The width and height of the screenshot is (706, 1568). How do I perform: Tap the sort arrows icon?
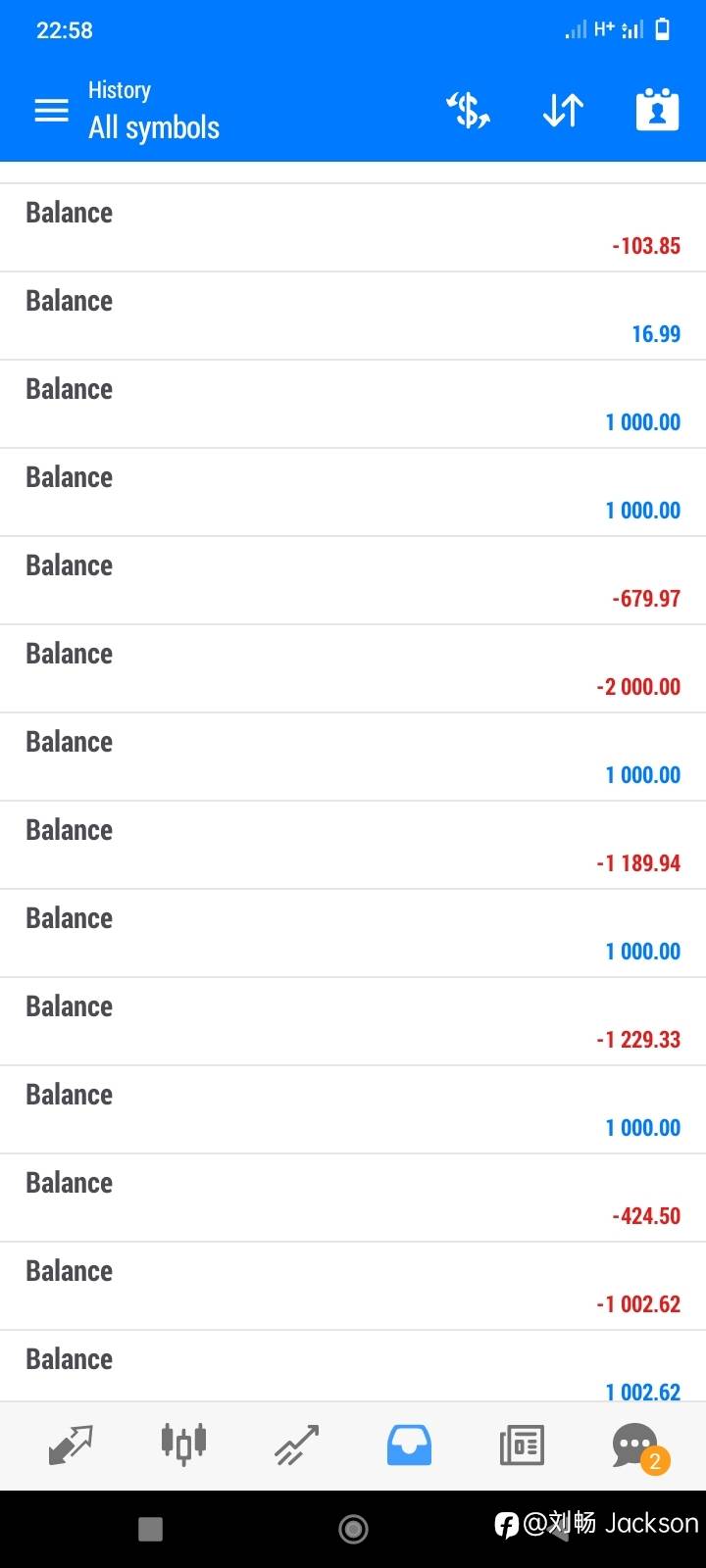pyautogui.click(x=563, y=110)
